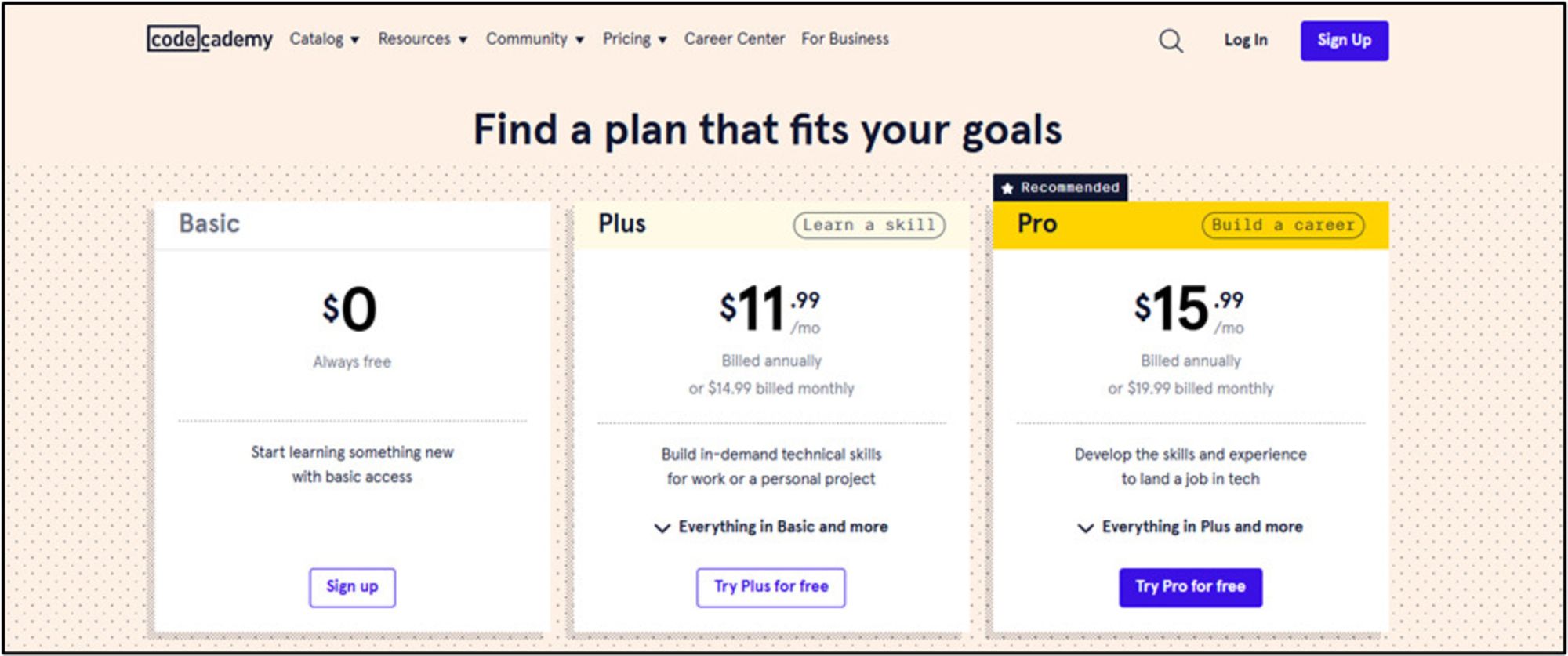Screen dimensions: 1568x656
Task: Expand the Community dropdown menu
Action: click(535, 39)
